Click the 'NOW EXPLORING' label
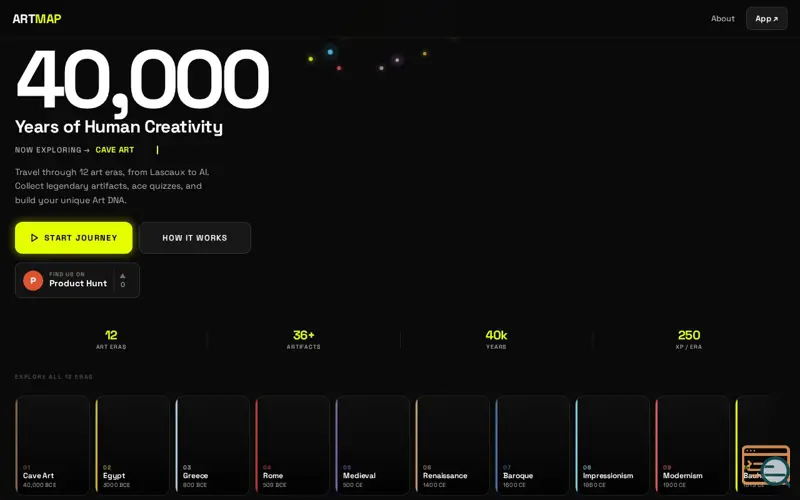This screenshot has height=500, width=800. click(x=48, y=150)
